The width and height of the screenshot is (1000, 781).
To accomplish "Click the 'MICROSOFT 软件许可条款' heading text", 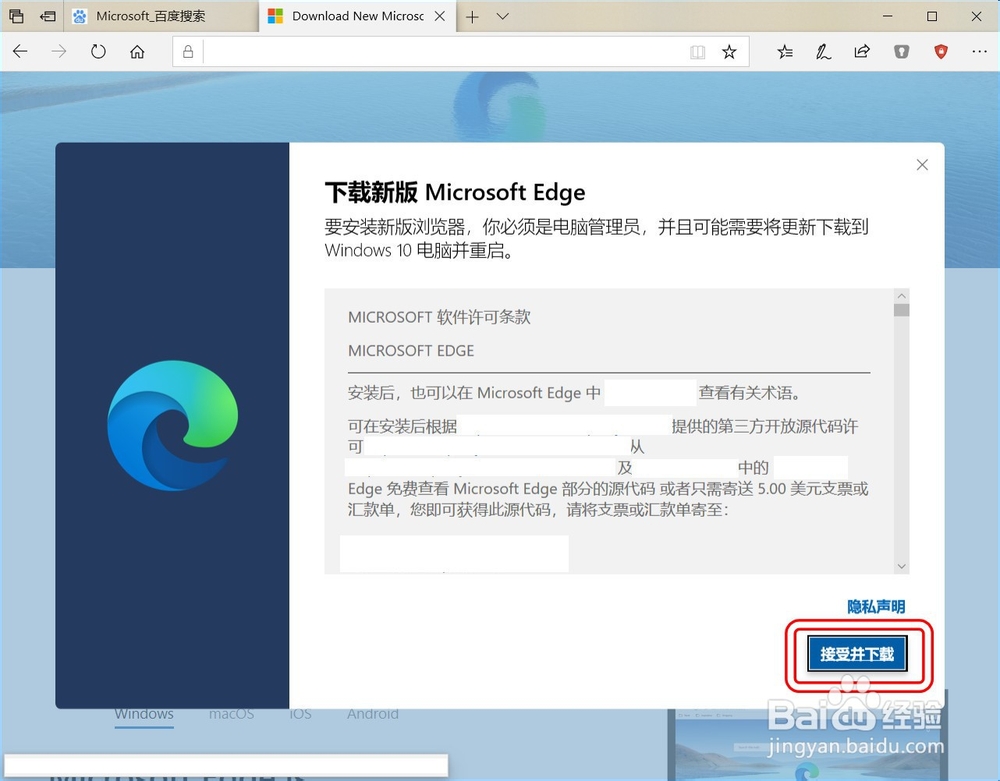I will tap(439, 317).
